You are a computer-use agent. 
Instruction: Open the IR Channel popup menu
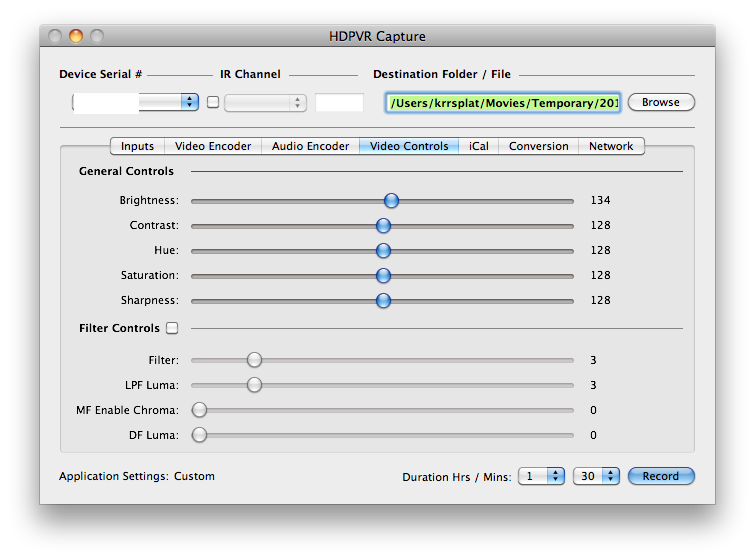(x=265, y=103)
